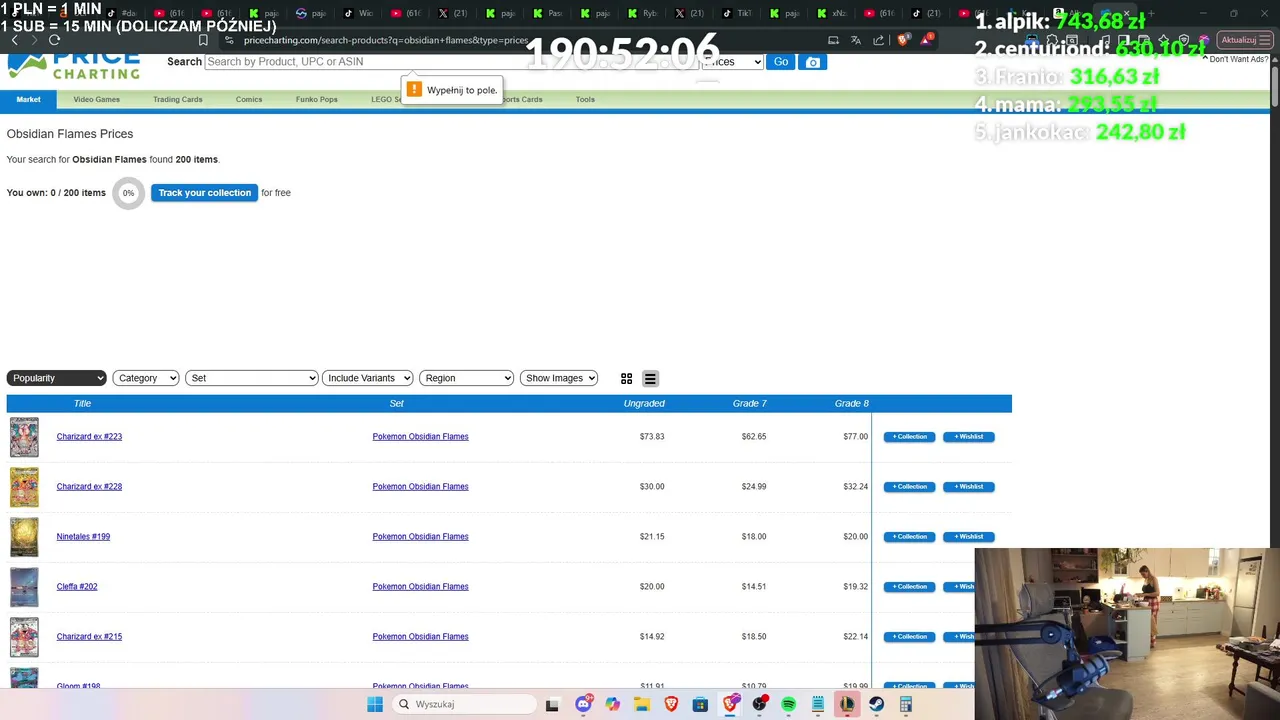
Task: Click the browser address bar URL
Action: [386, 40]
